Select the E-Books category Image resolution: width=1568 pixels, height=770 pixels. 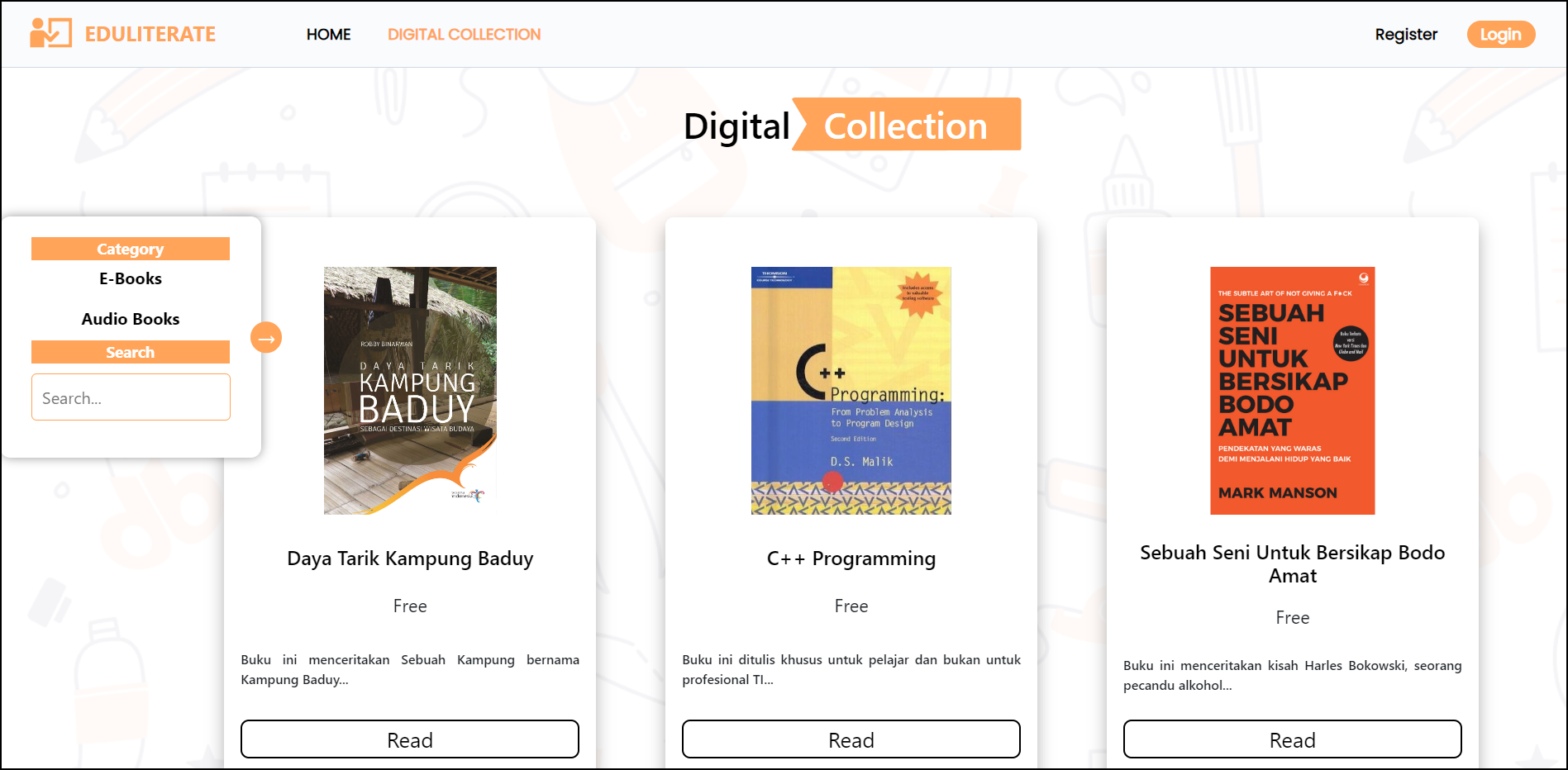131,278
